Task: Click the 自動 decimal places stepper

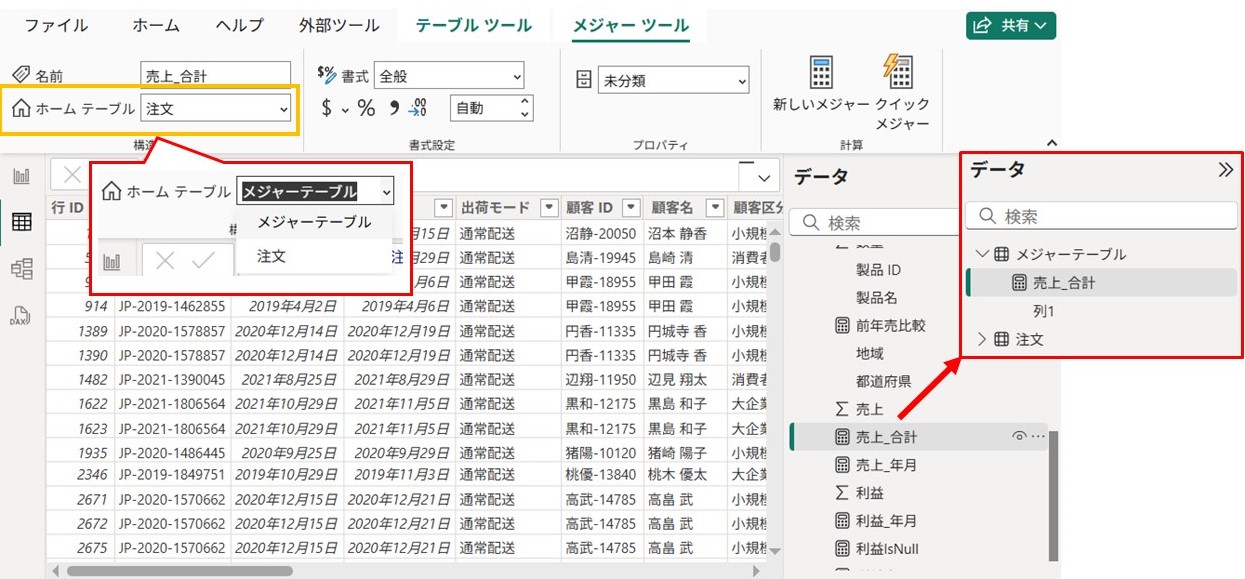Action: click(x=492, y=108)
